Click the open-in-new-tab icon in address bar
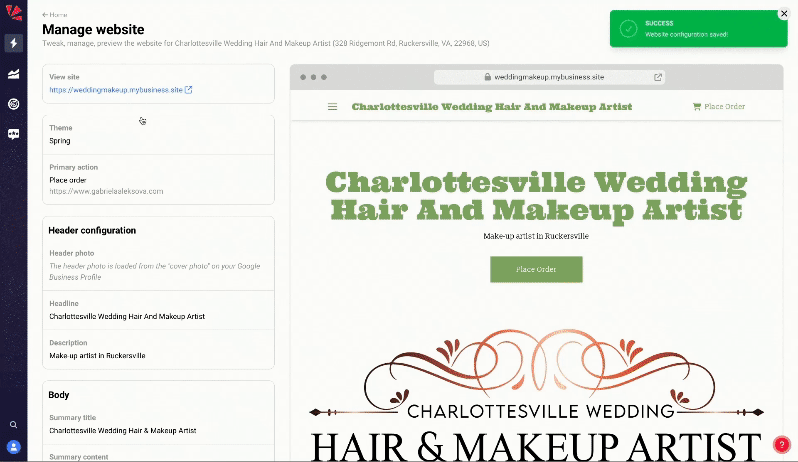Viewport: 798px width, 462px height. (658, 77)
